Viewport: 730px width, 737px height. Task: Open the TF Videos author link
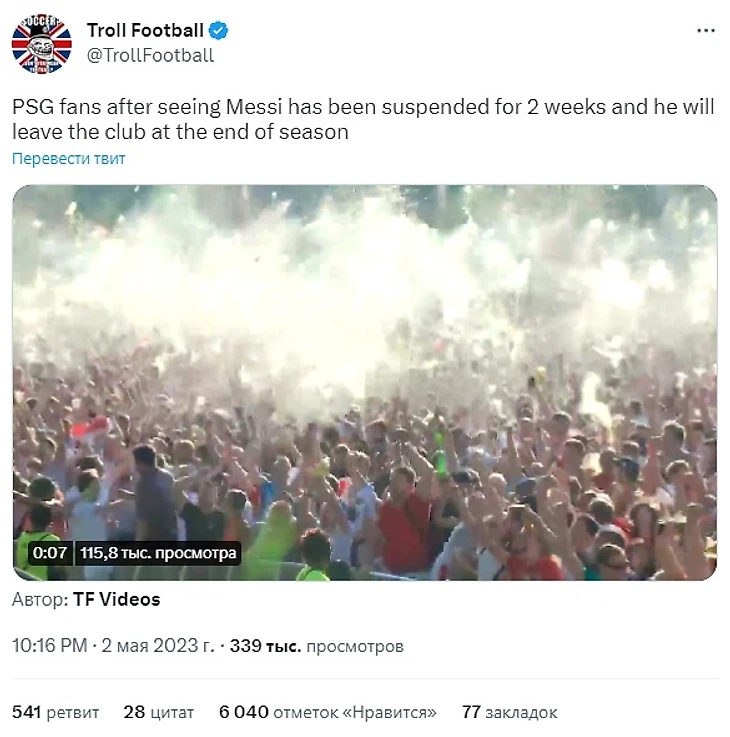coord(117,600)
